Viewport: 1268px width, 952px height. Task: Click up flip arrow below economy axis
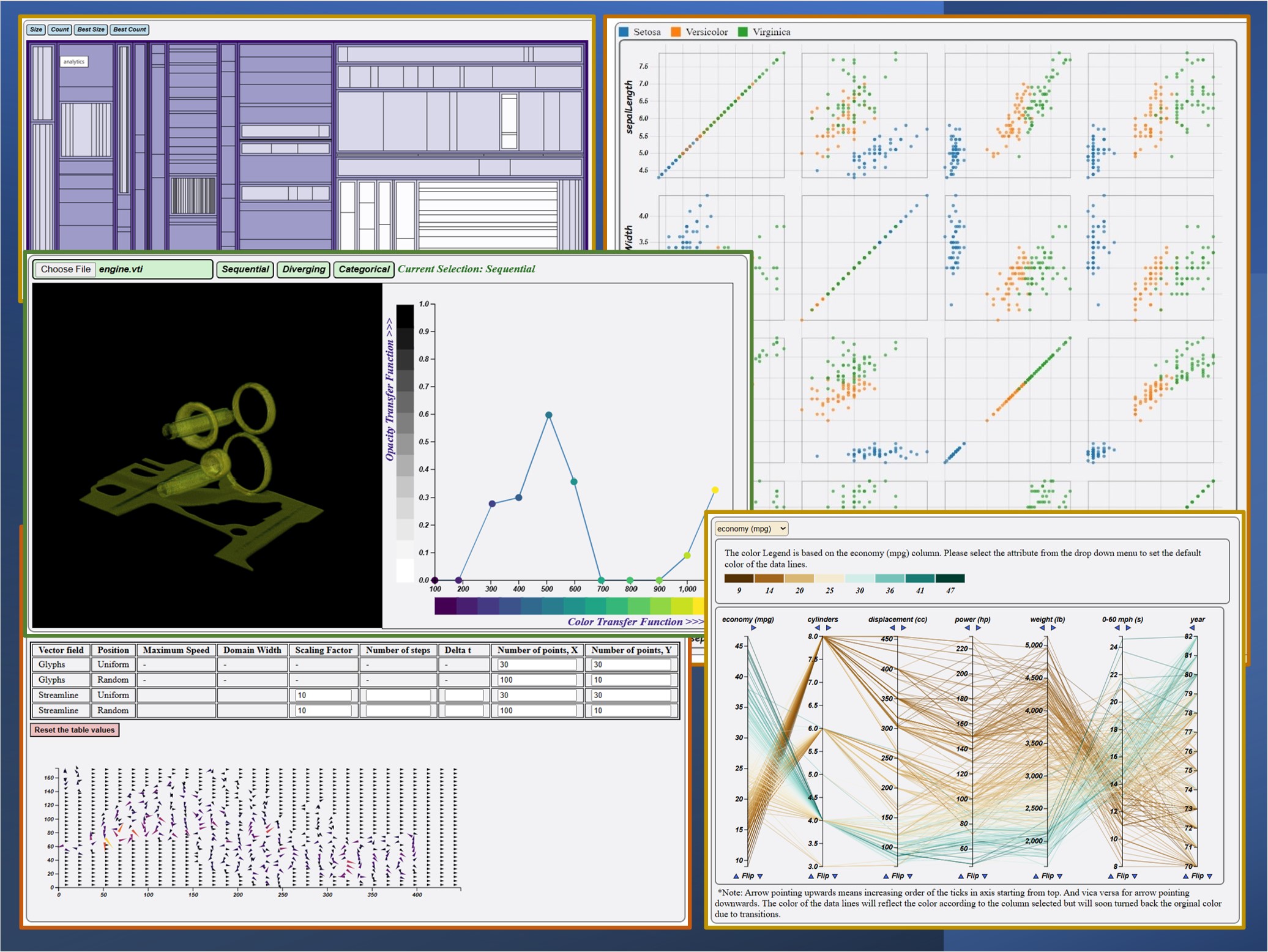pyautogui.click(x=736, y=876)
